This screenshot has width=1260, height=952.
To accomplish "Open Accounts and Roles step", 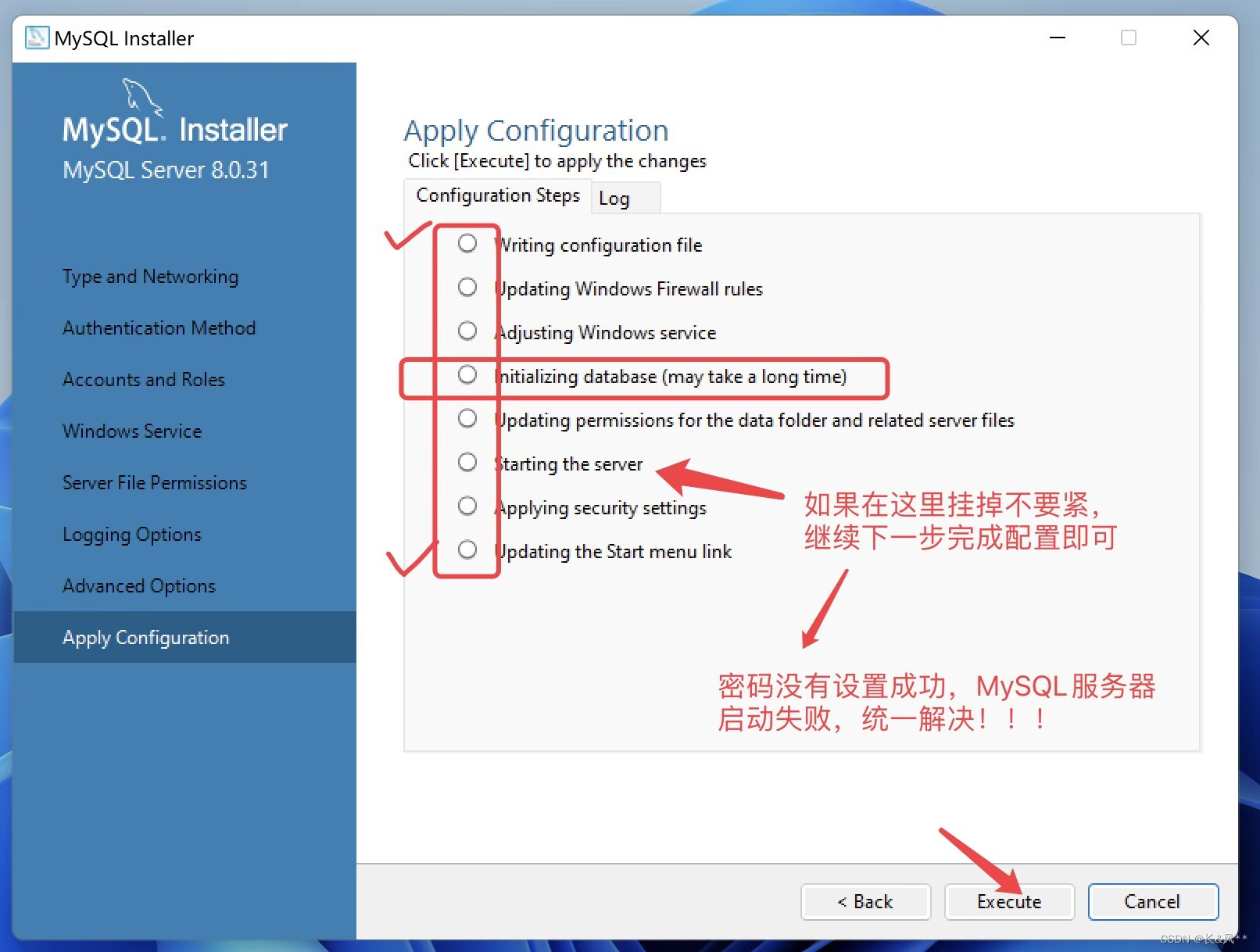I will pyautogui.click(x=144, y=380).
